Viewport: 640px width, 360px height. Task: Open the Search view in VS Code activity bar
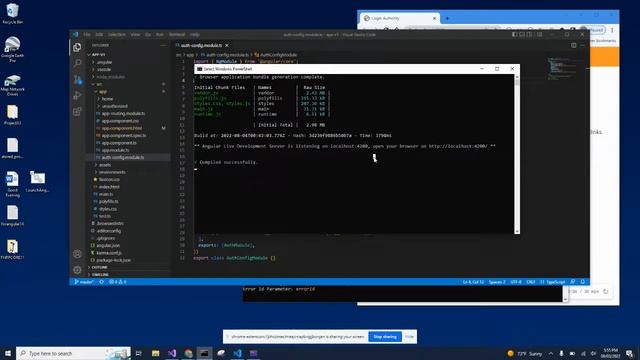point(77,63)
